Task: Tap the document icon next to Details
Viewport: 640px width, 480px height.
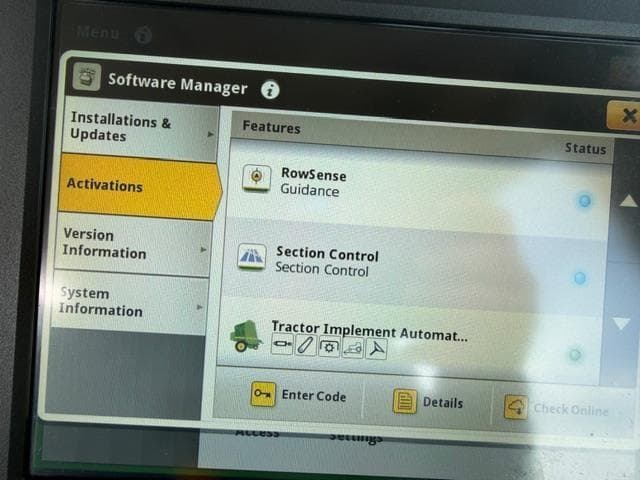Action: click(404, 401)
